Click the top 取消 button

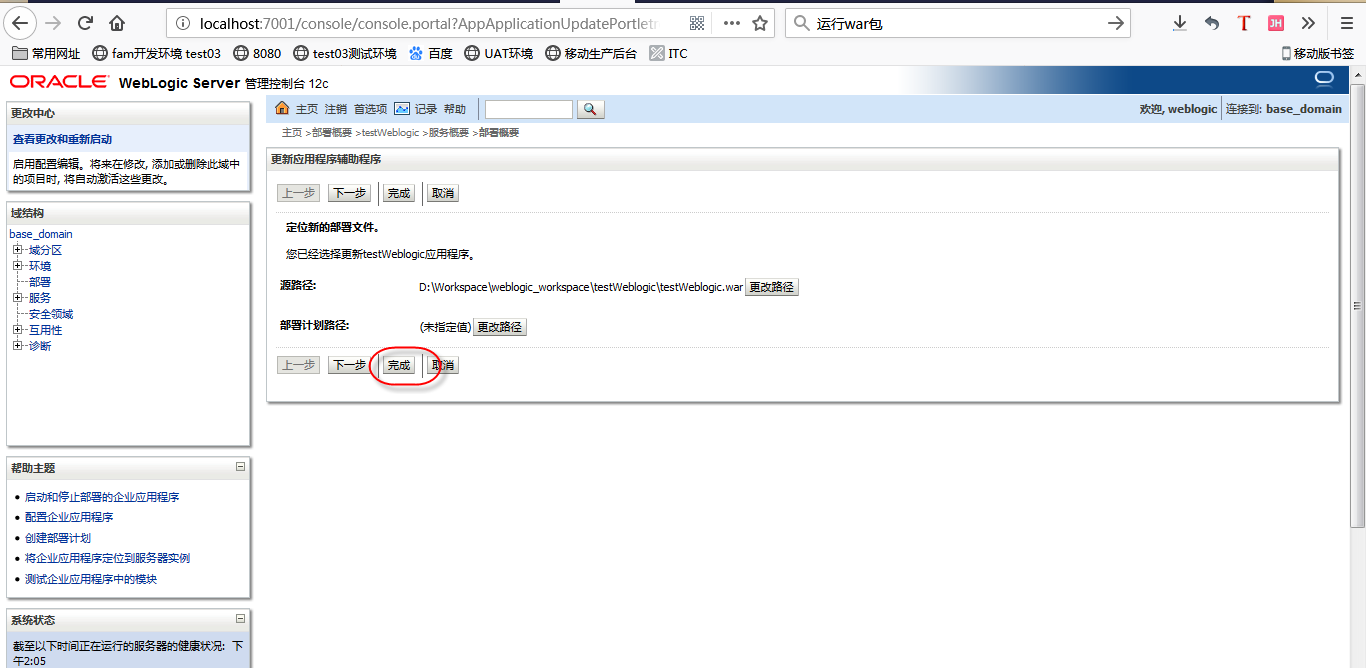[443, 193]
